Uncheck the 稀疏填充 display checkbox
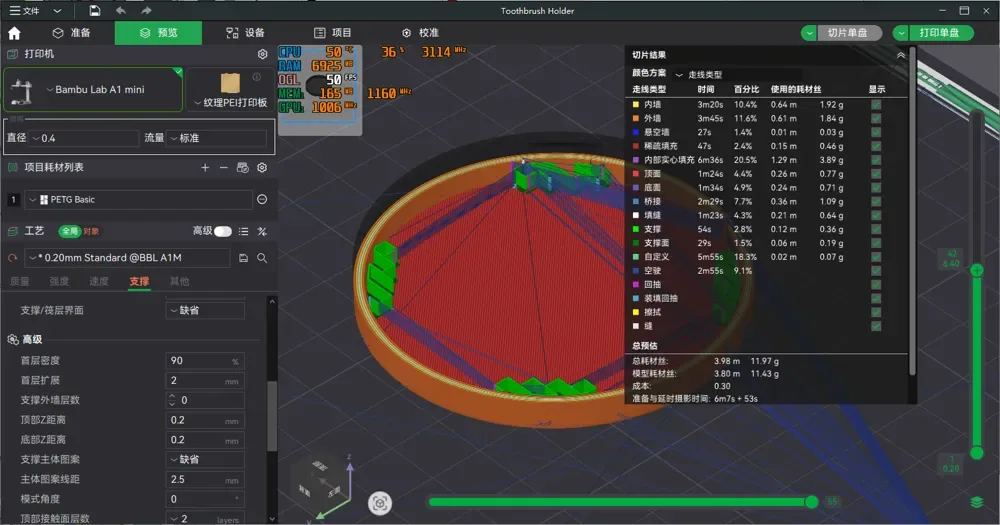The image size is (1000, 525). click(x=876, y=146)
